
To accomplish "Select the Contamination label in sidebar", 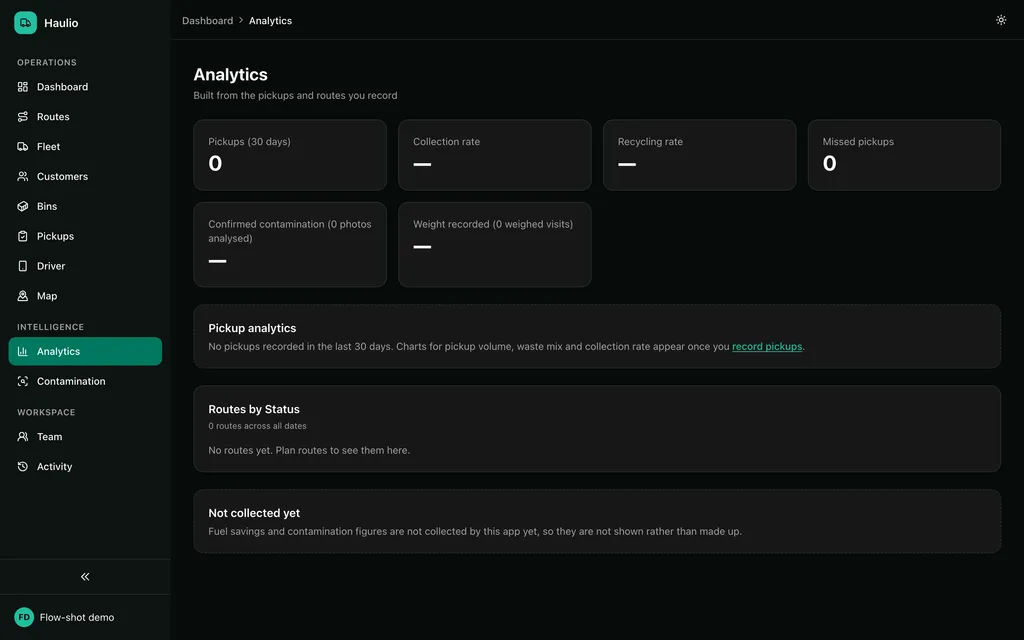I will [71, 381].
